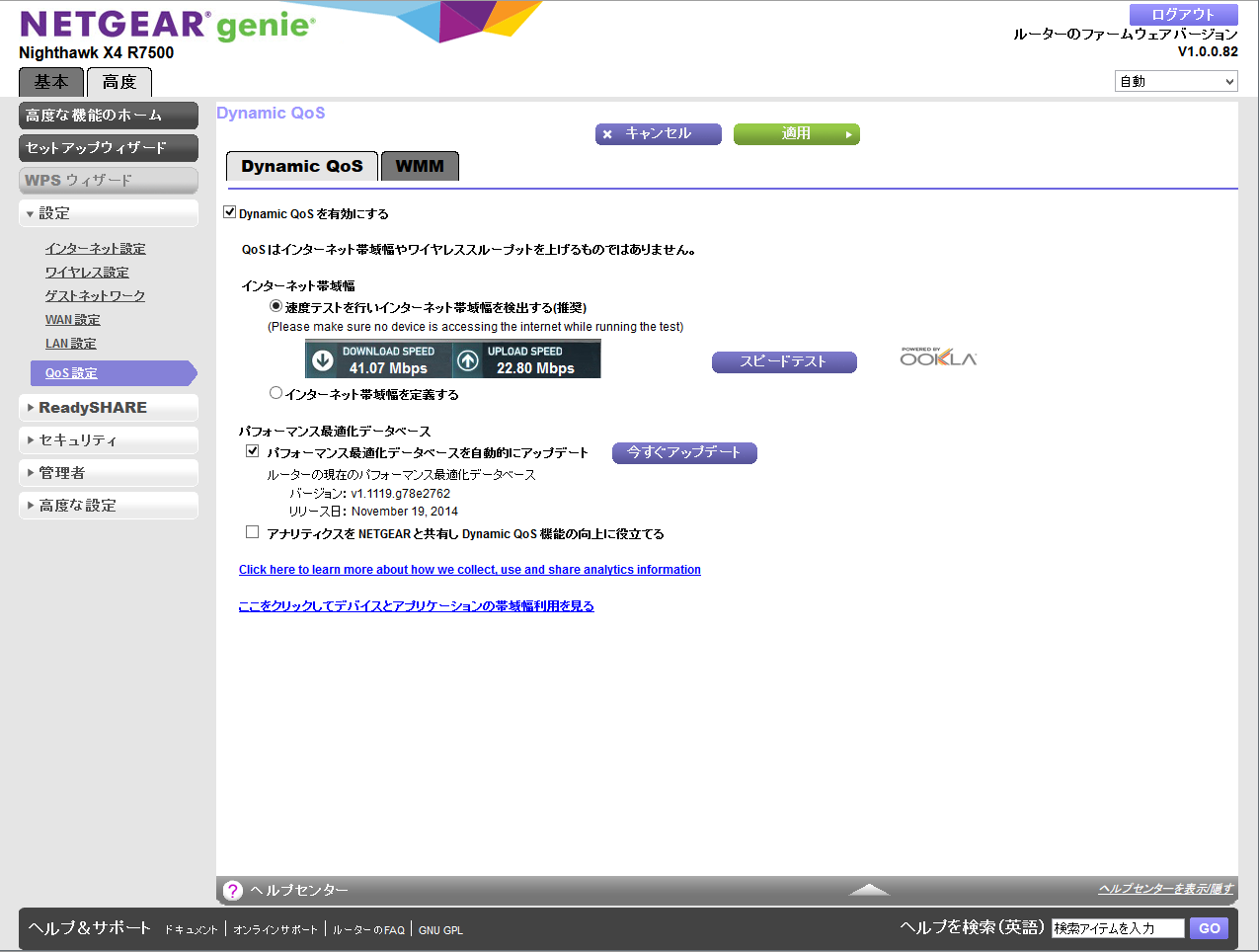This screenshot has width=1259, height=952.
Task: Uncheck auto-update performance database checkbox
Action: pos(253,451)
